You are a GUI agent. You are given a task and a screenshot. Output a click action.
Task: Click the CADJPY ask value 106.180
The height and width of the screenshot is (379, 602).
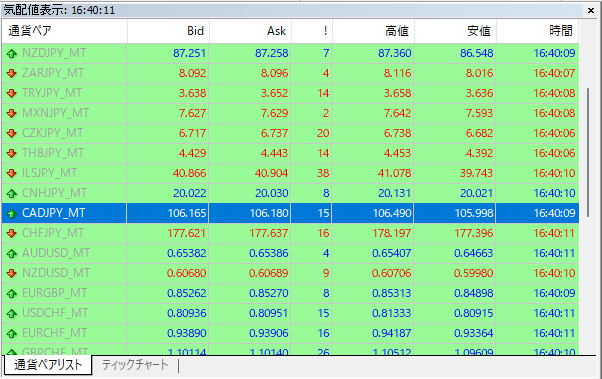tap(269, 213)
